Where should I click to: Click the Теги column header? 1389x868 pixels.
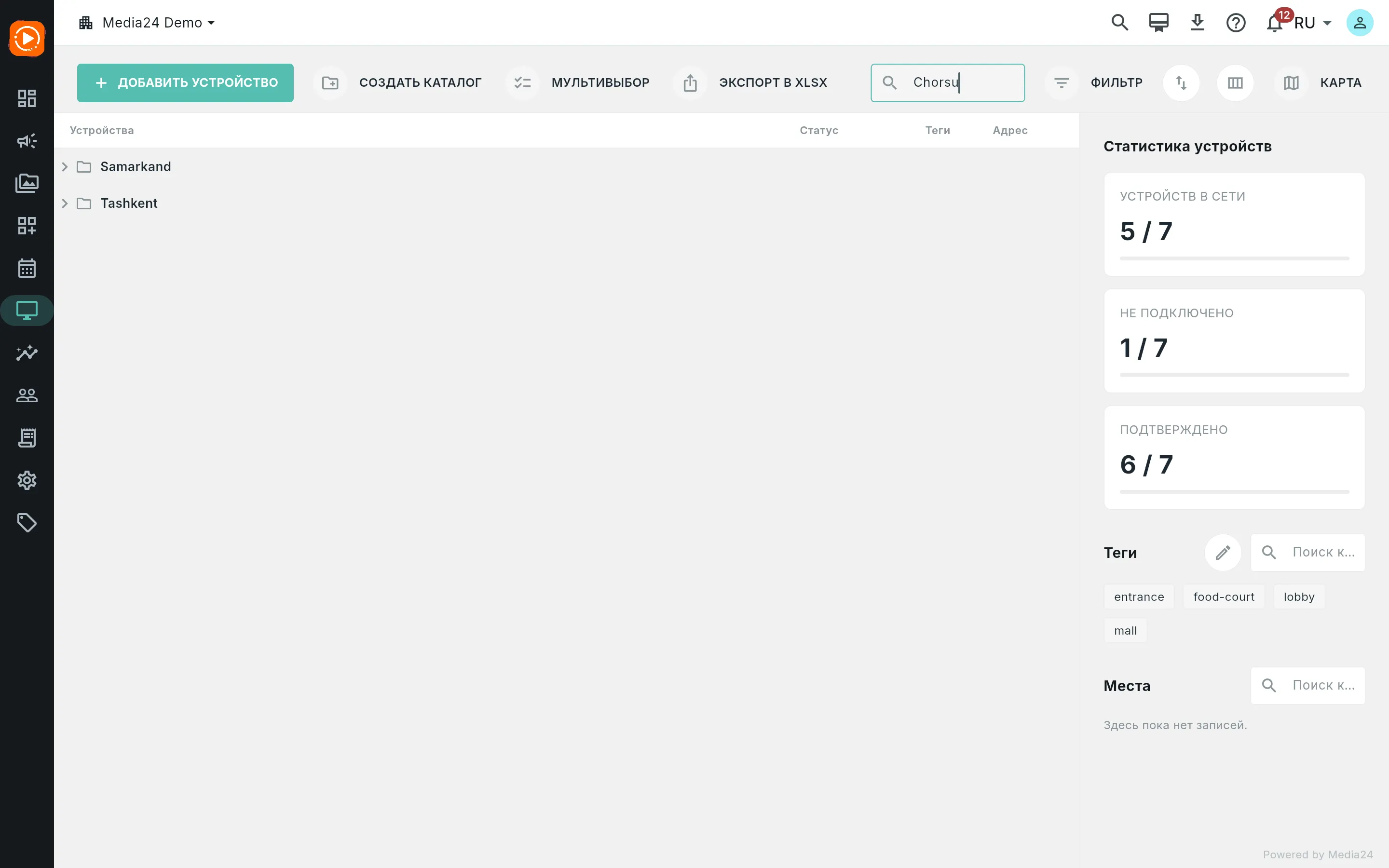pyautogui.click(x=937, y=130)
